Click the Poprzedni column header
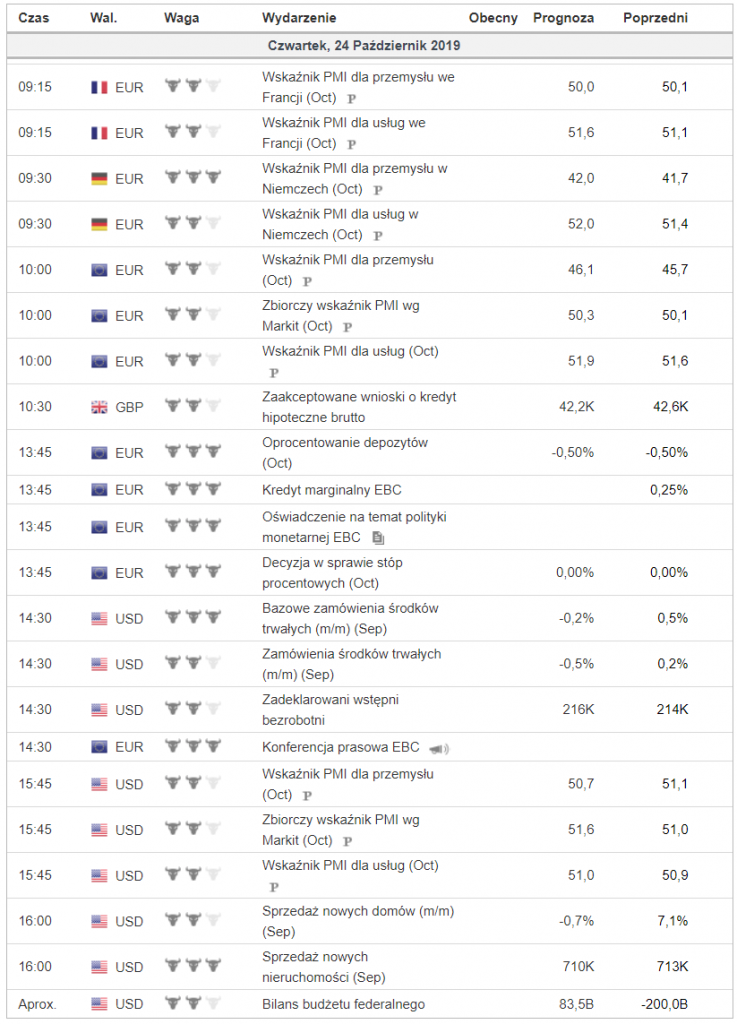Viewport: 737px width, 1024px height. coord(655,18)
